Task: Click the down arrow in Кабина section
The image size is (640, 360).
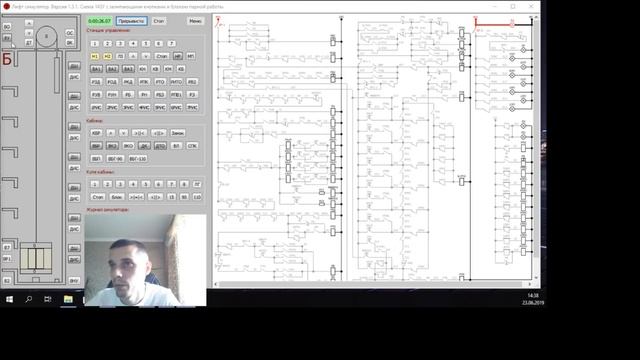Action: [123, 133]
